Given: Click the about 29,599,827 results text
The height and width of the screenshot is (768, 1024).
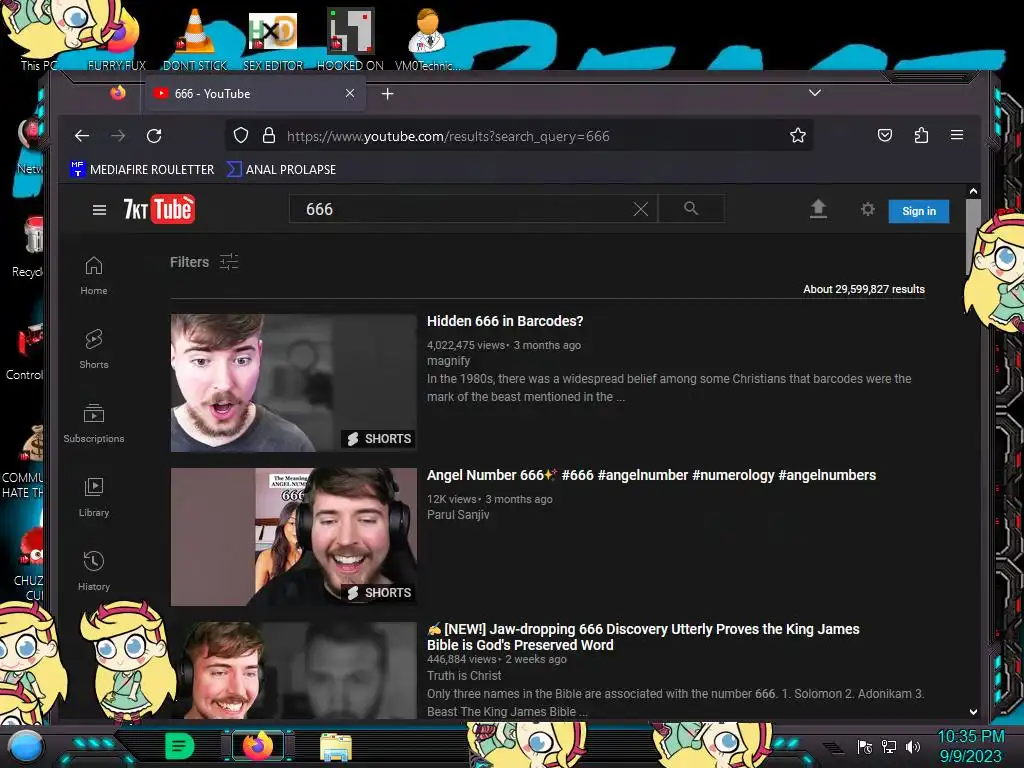Looking at the screenshot, I should pyautogui.click(x=863, y=289).
